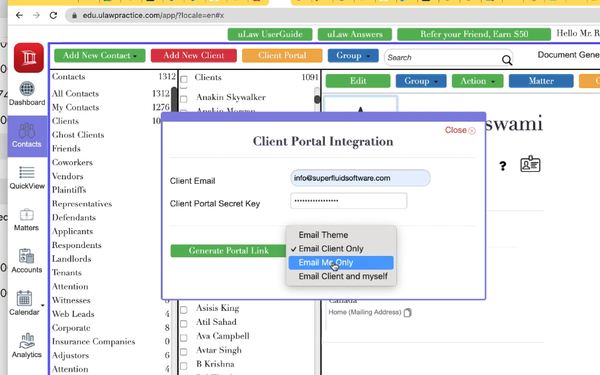This screenshot has height=375, width=600.
Task: Open Ava Campbell client entry
Action: (223, 336)
